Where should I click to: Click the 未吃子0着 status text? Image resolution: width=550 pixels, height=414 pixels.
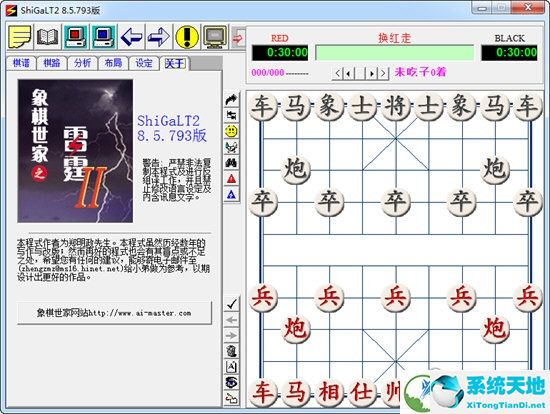pos(420,72)
